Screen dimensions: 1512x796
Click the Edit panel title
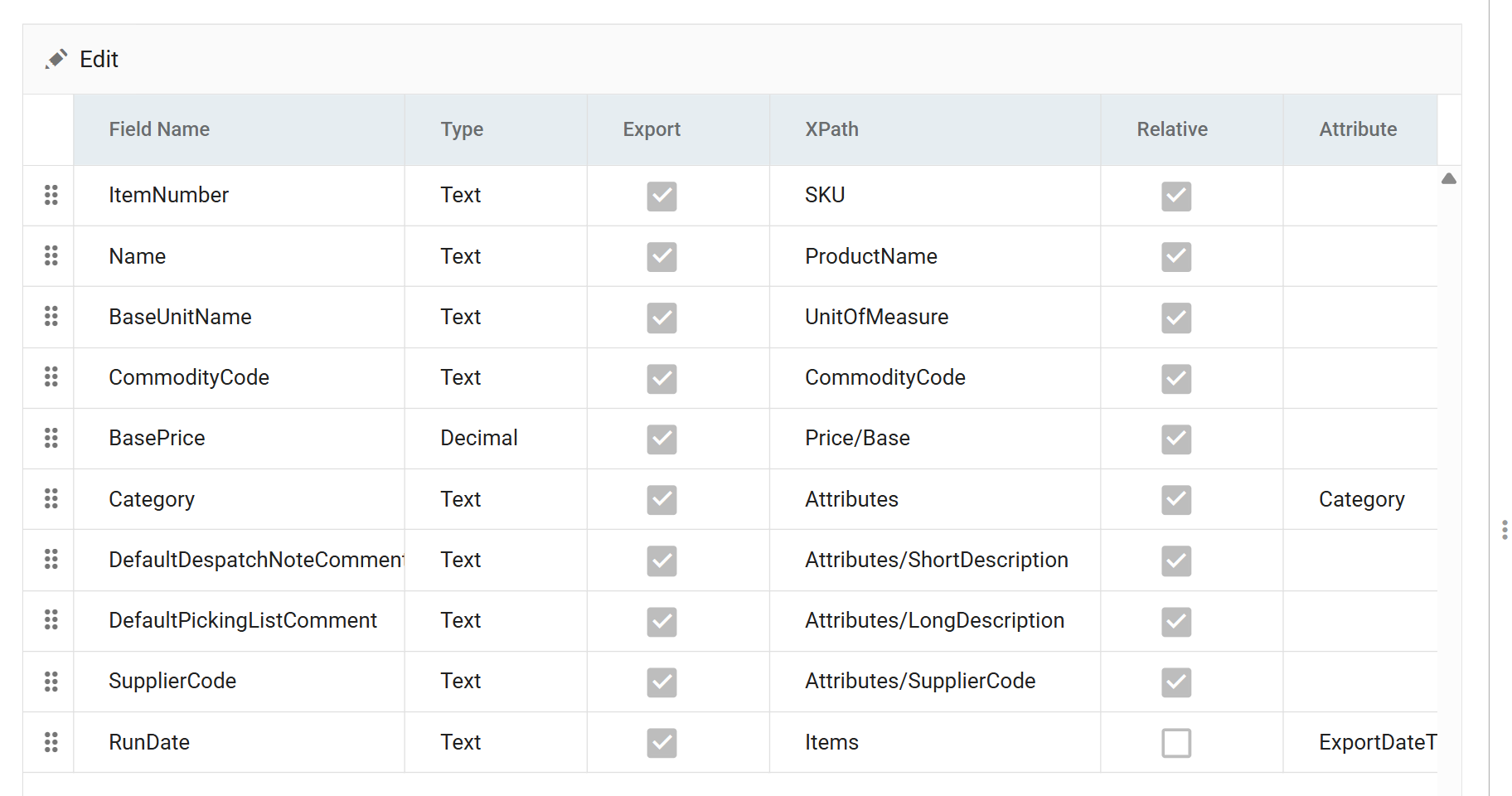[99, 59]
